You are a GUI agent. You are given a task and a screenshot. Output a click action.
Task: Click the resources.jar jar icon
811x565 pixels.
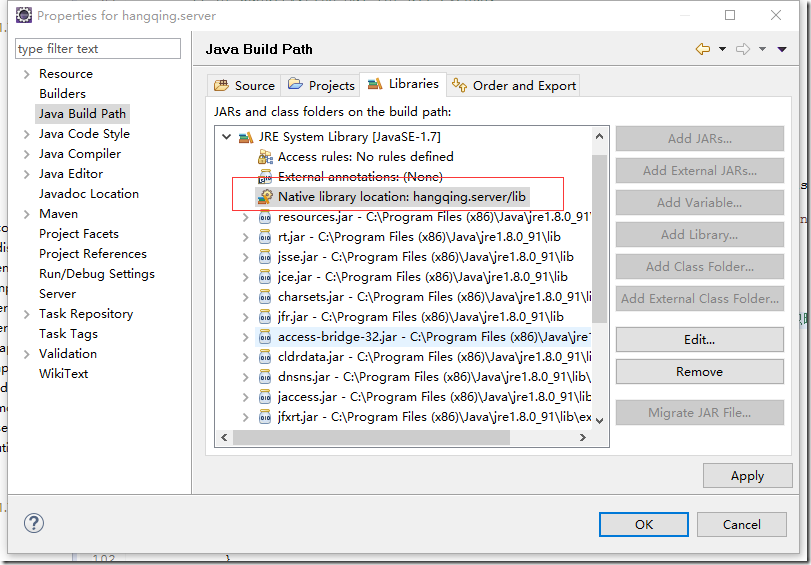(265, 217)
